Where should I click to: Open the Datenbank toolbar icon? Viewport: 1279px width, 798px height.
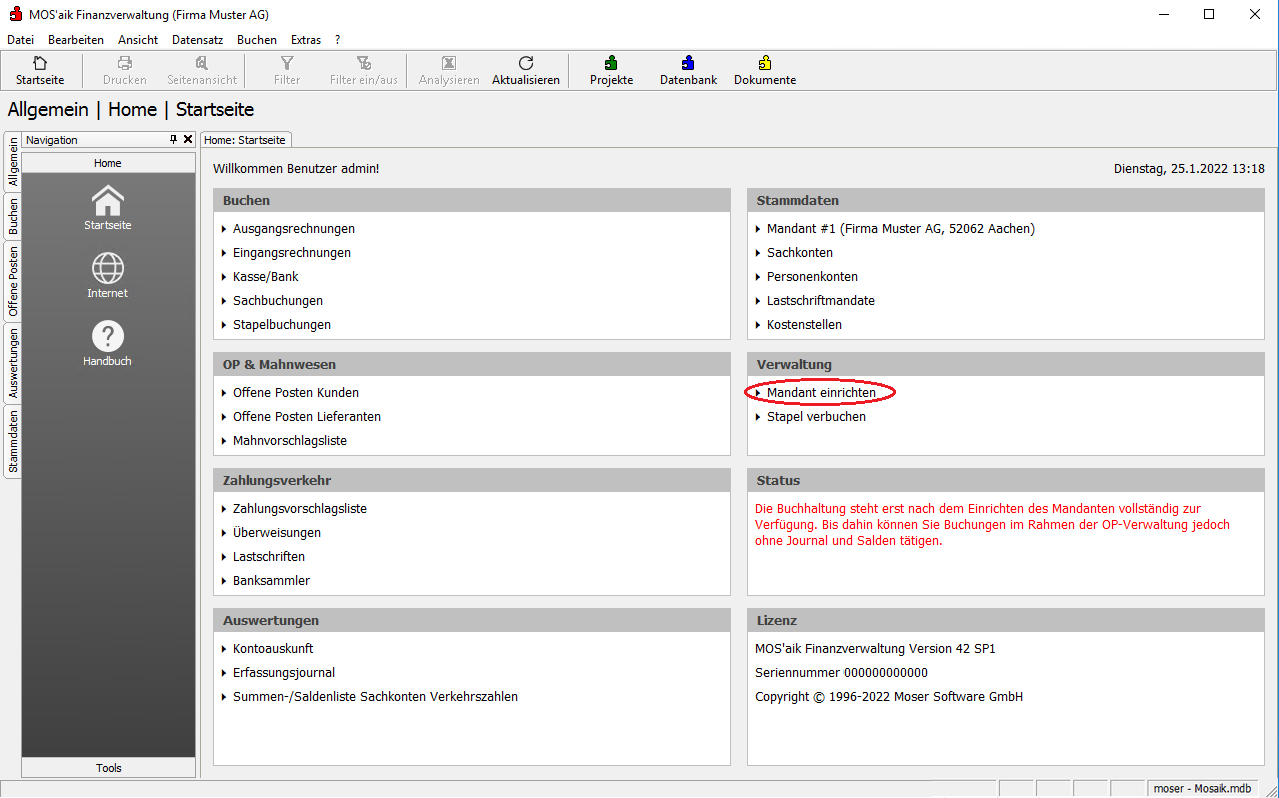688,64
